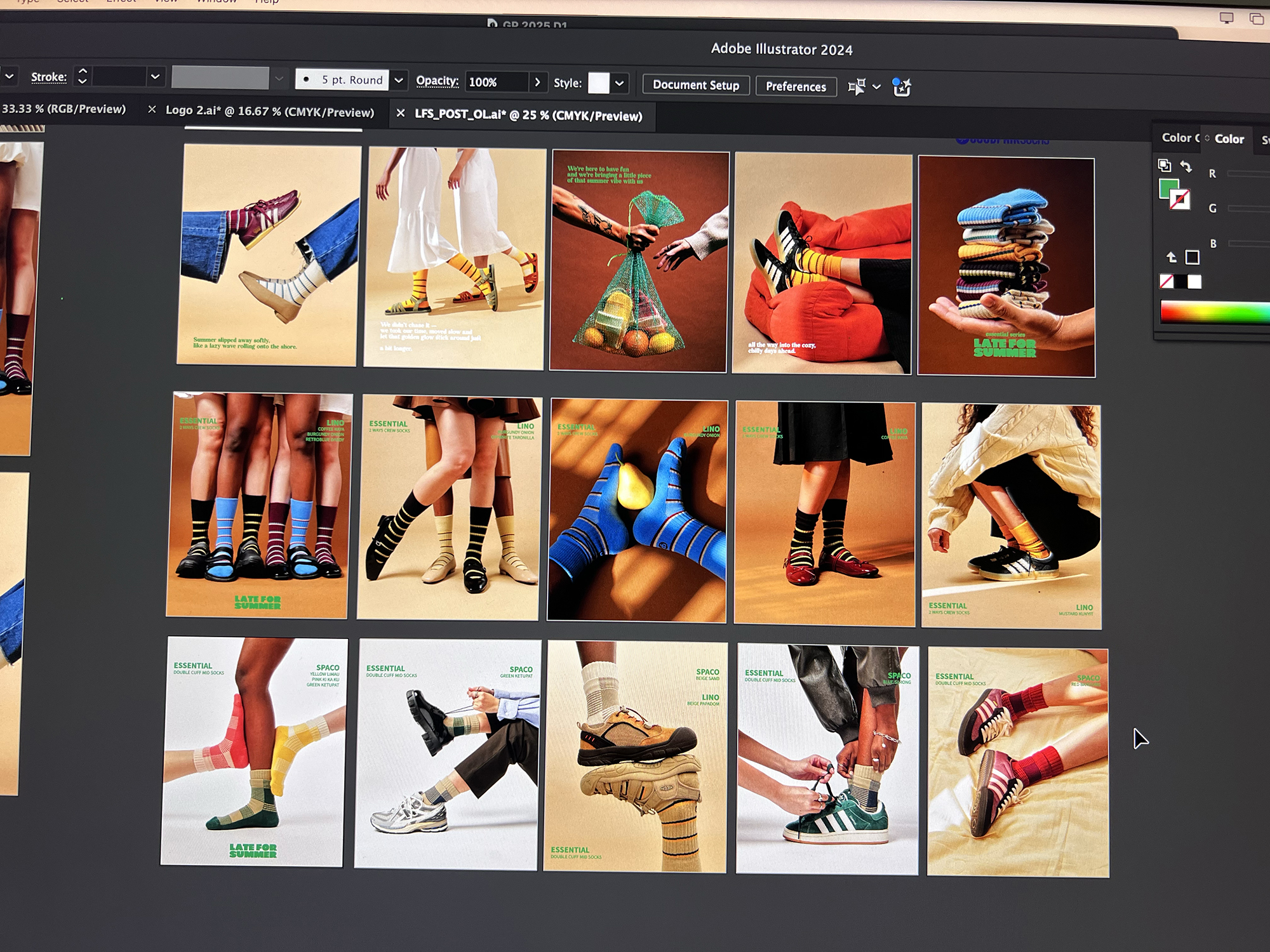Open the Graphic Style dropdown arrow

619,83
